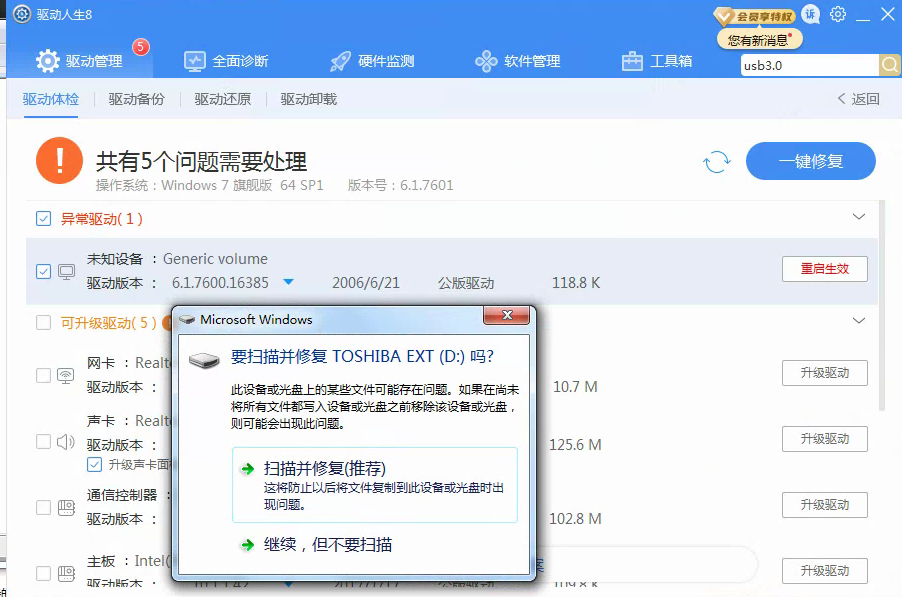Viewport: 902px width, 597px height.
Task: Open 硬件监测 rocket icon
Action: pyautogui.click(x=340, y=61)
